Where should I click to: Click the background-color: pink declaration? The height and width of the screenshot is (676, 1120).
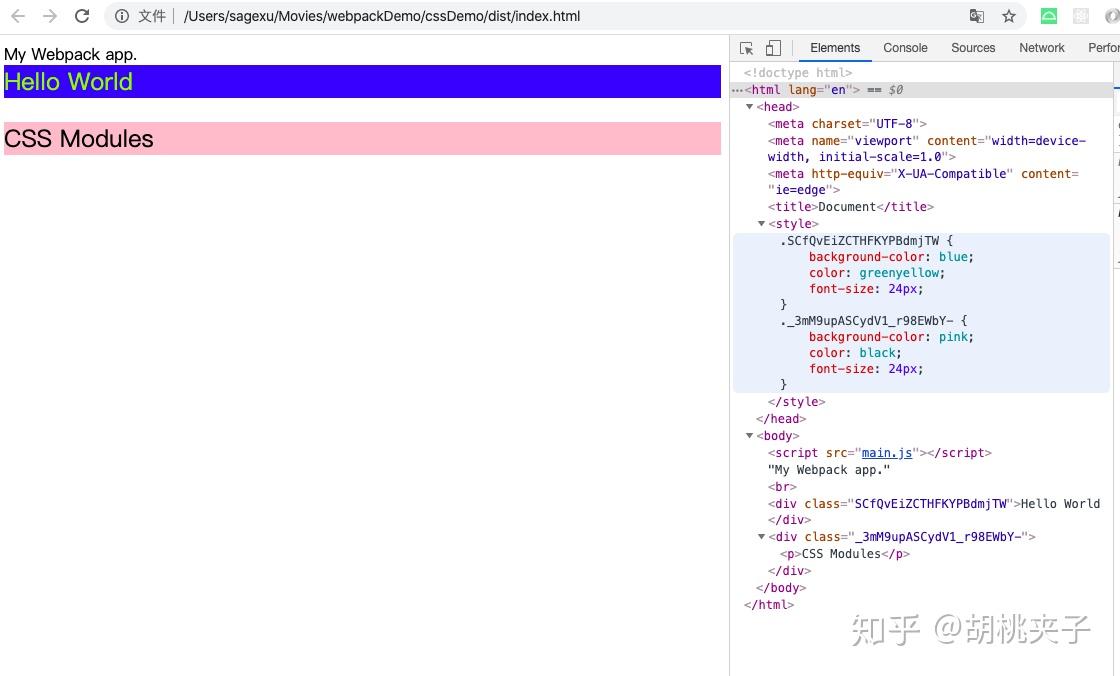[891, 337]
